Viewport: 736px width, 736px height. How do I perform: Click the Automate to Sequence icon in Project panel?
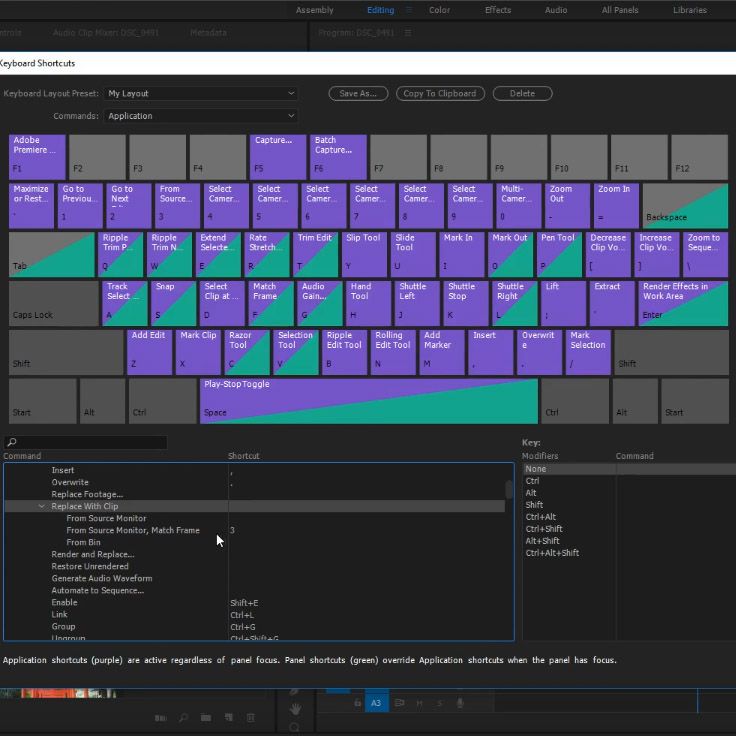pos(160,717)
